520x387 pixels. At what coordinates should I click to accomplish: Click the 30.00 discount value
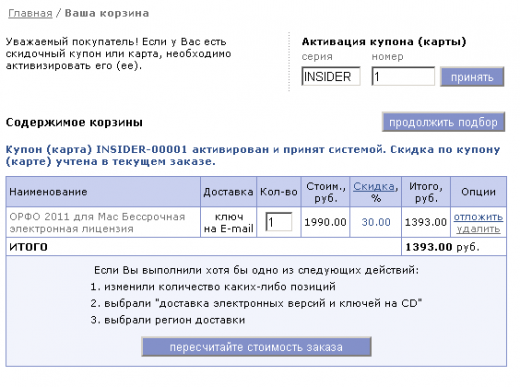[376, 222]
